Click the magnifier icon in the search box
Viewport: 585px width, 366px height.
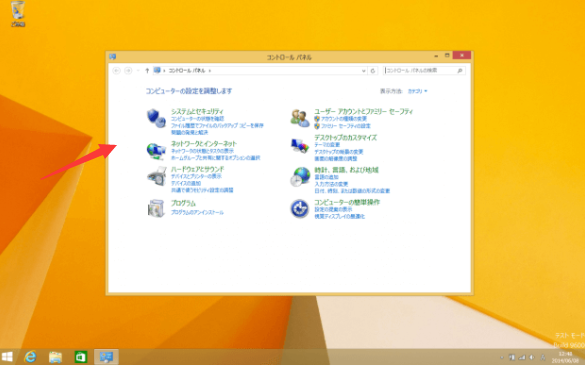pos(460,71)
